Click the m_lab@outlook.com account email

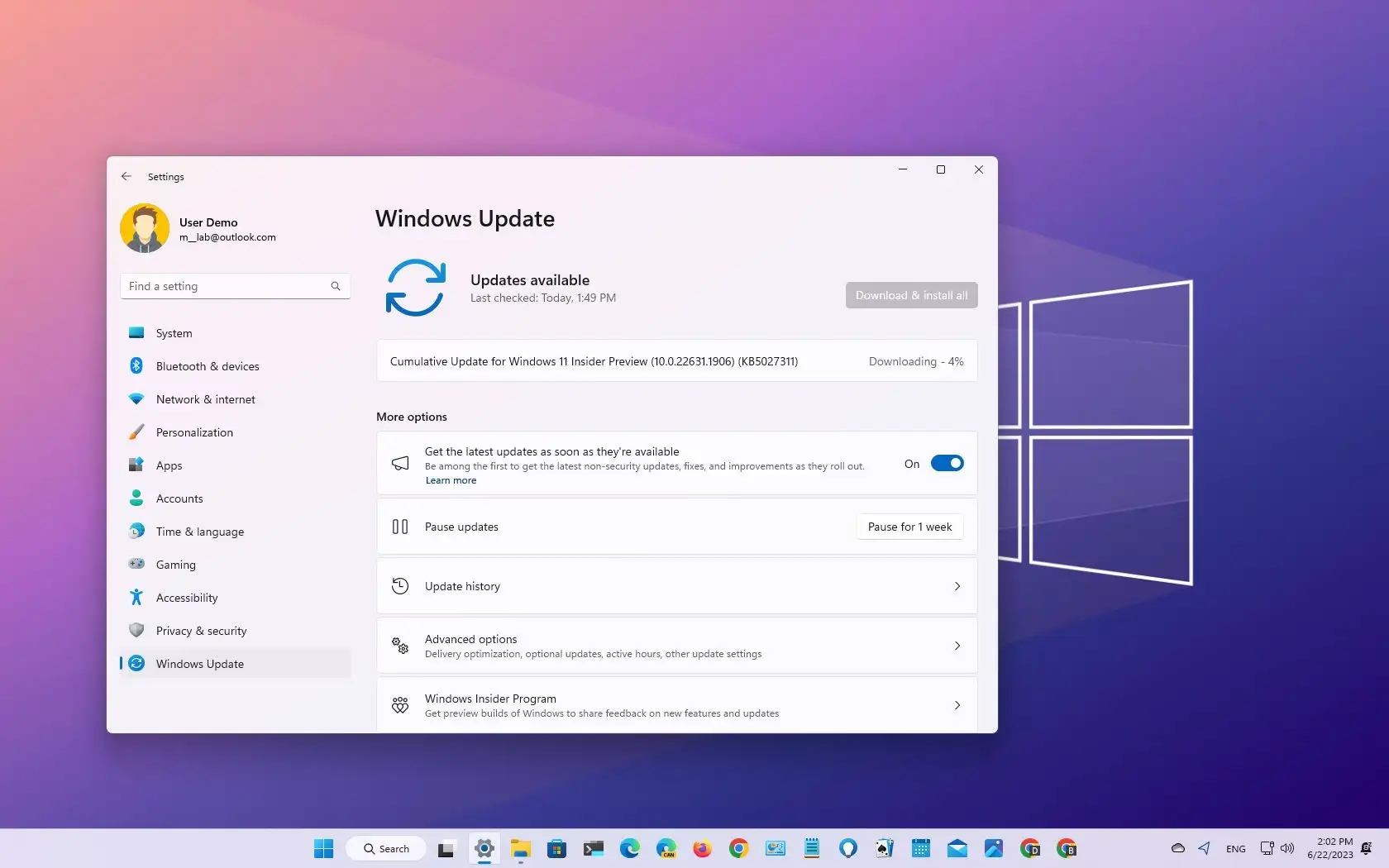pyautogui.click(x=227, y=237)
